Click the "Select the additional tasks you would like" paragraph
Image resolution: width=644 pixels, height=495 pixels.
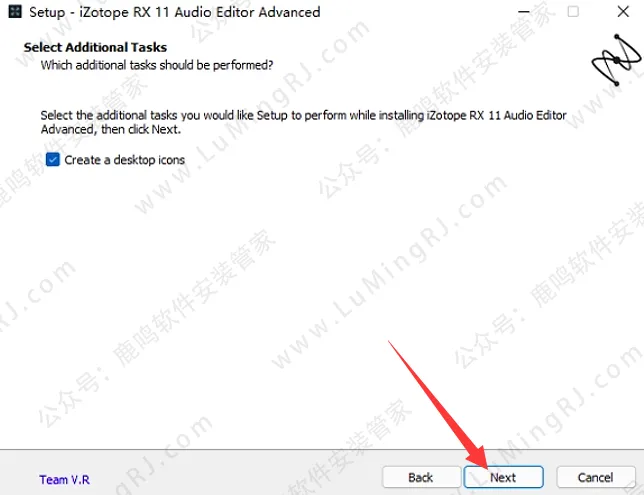(304, 122)
